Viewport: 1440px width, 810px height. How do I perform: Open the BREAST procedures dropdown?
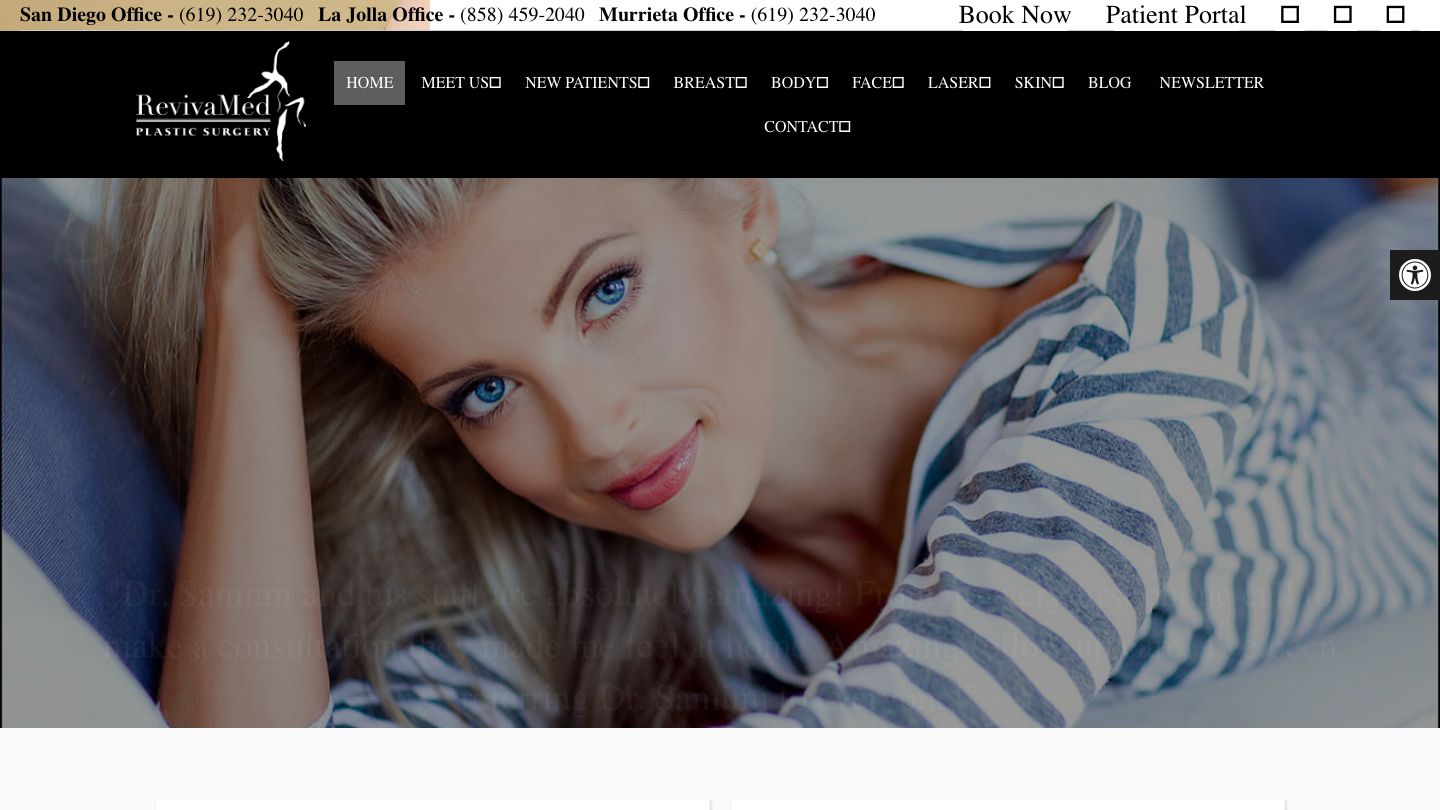[710, 83]
